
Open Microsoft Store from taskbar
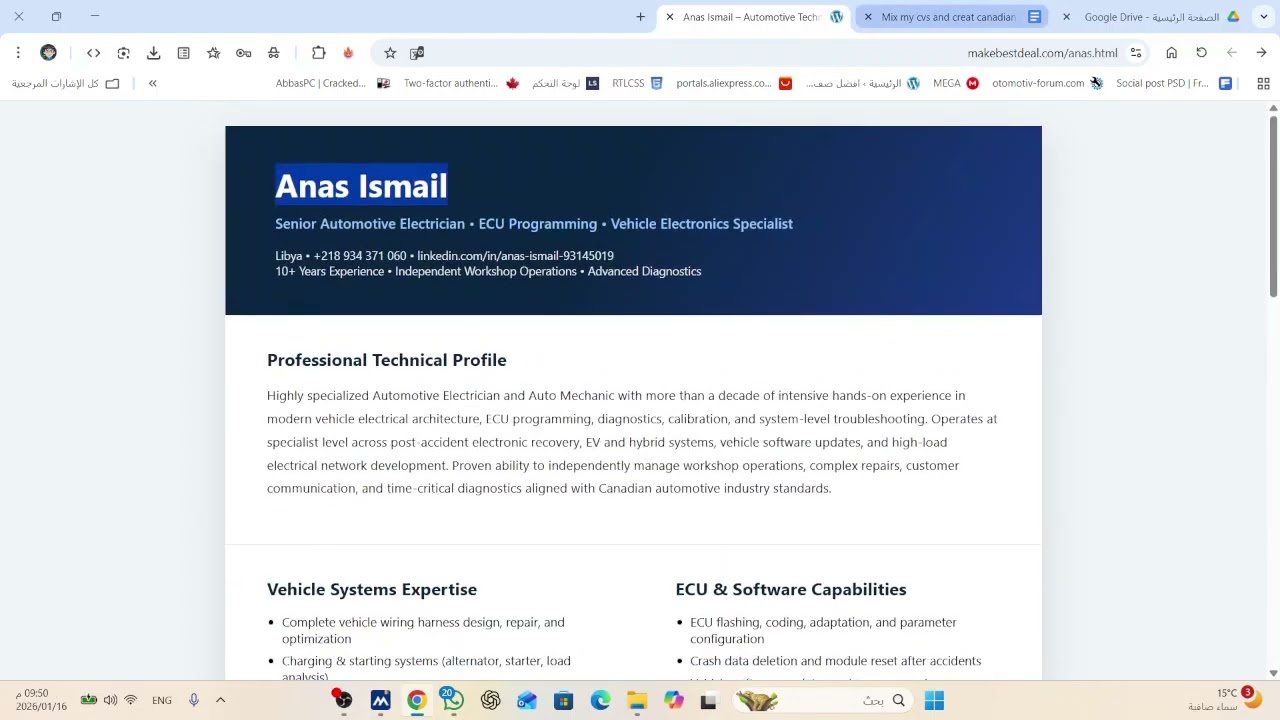tap(563, 701)
